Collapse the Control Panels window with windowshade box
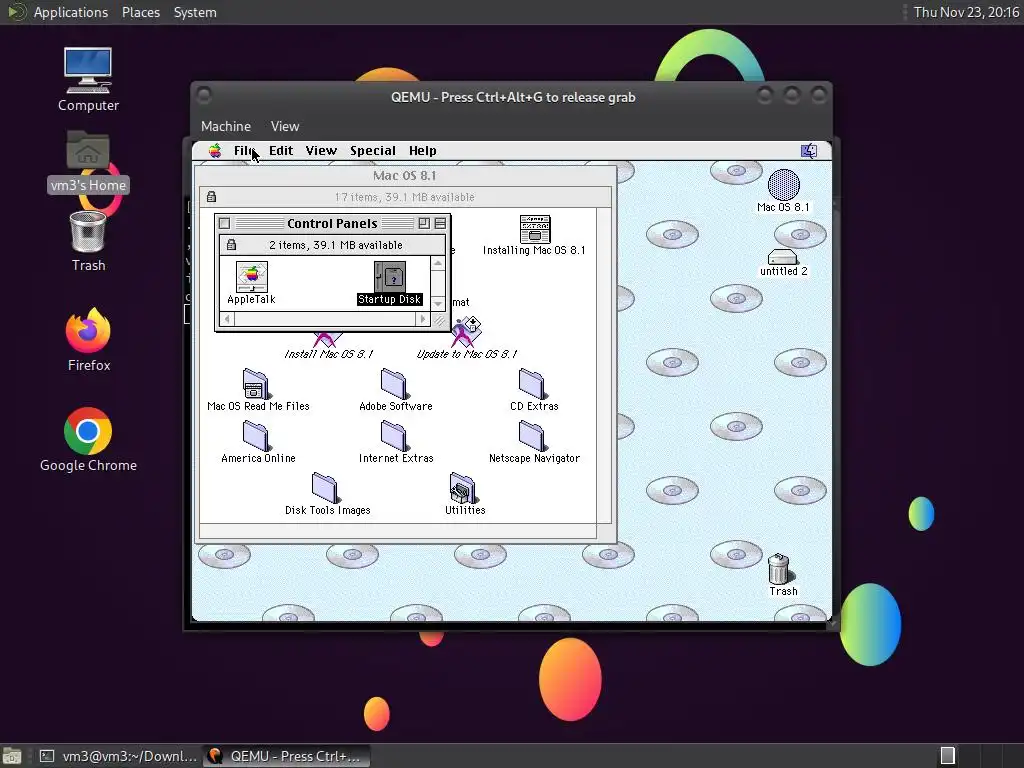1024x768 pixels. click(440, 223)
